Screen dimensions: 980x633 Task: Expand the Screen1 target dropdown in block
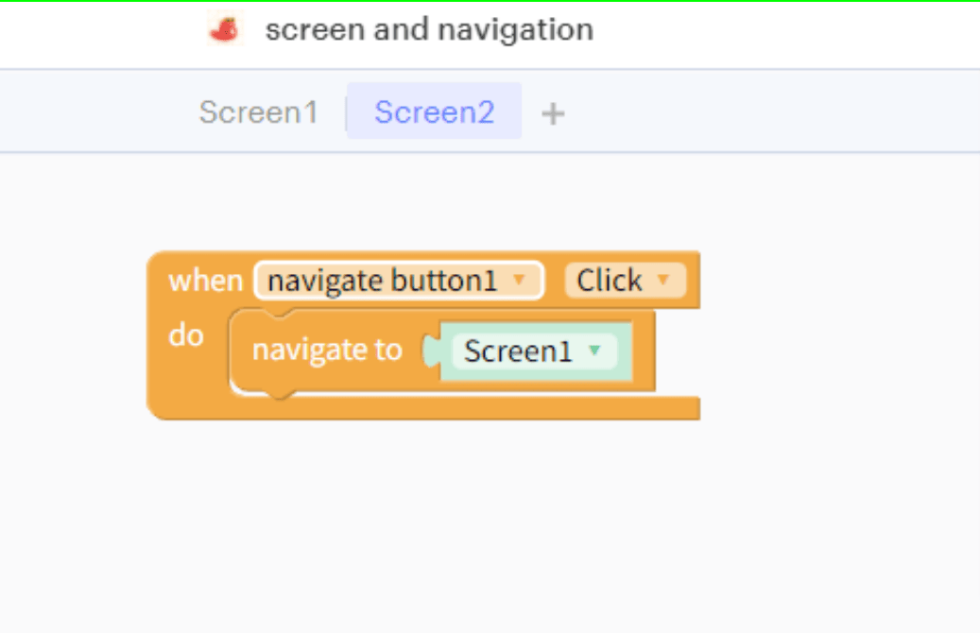pyautogui.click(x=534, y=351)
